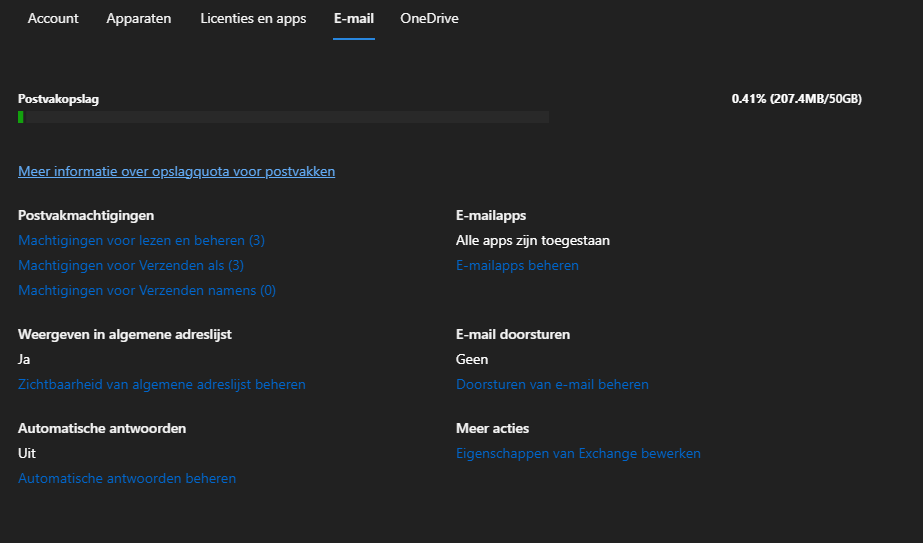Open Machtigingen voor lezen en beheren (3)

tap(141, 240)
